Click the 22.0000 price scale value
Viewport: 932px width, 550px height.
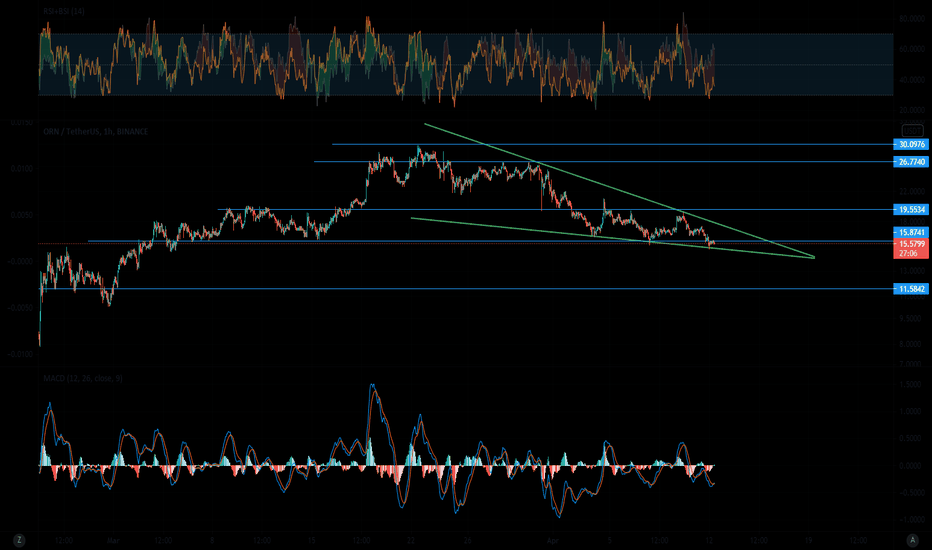click(912, 191)
